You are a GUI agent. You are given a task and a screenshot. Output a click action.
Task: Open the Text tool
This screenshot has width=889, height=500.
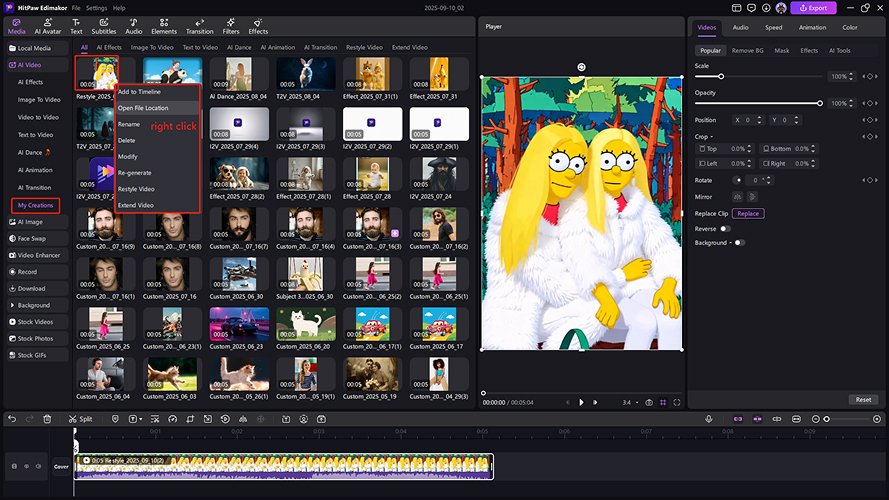coord(76,27)
